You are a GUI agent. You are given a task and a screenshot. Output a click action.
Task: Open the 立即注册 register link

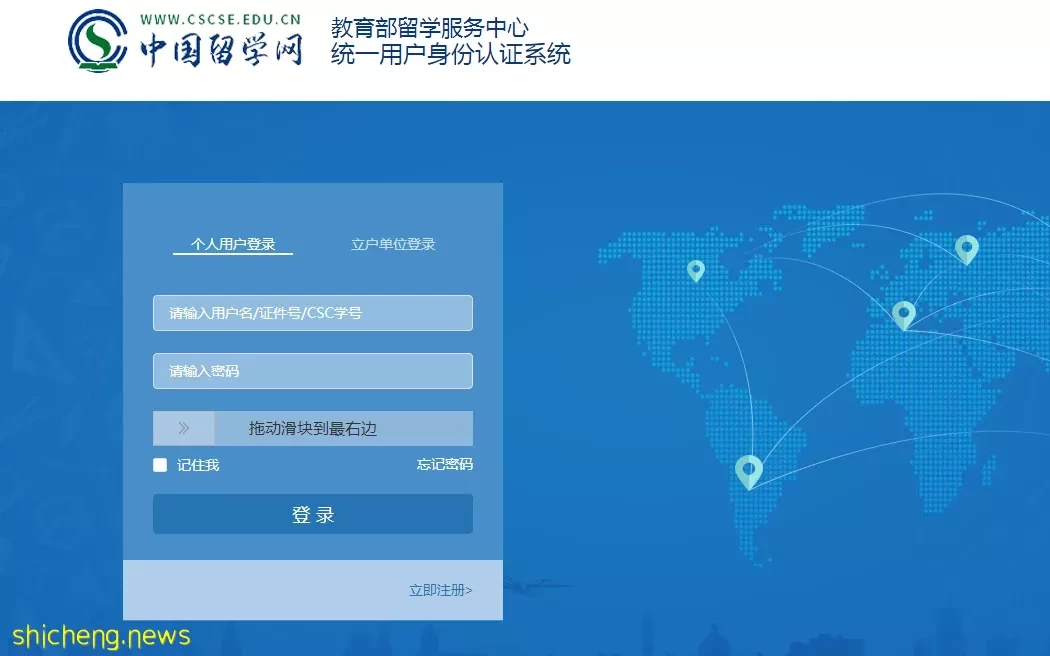[x=441, y=590]
